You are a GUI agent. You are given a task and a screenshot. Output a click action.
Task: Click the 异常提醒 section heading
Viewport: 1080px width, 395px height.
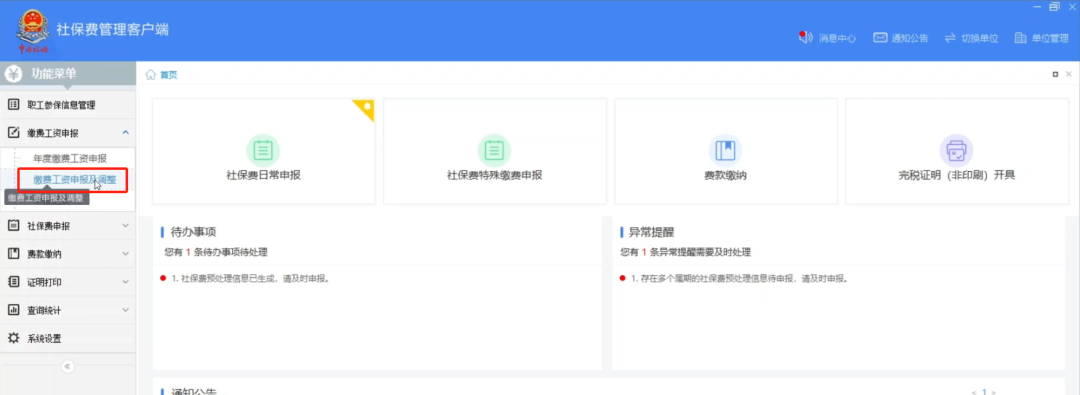[652, 232]
